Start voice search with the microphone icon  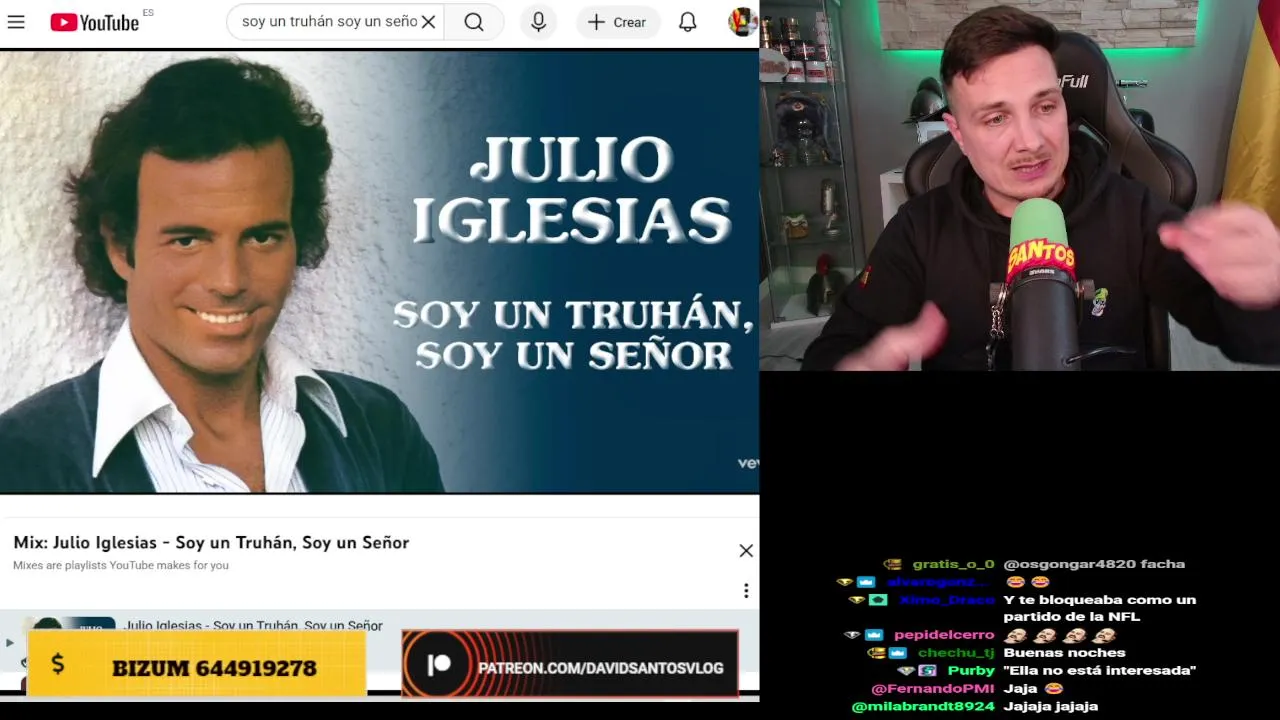pyautogui.click(x=538, y=22)
